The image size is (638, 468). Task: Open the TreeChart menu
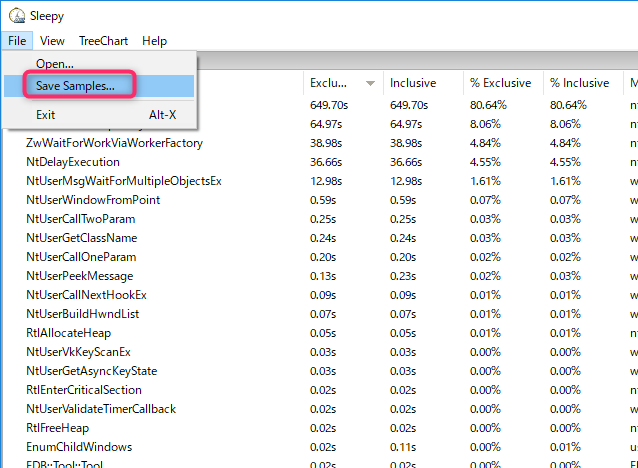(103, 41)
